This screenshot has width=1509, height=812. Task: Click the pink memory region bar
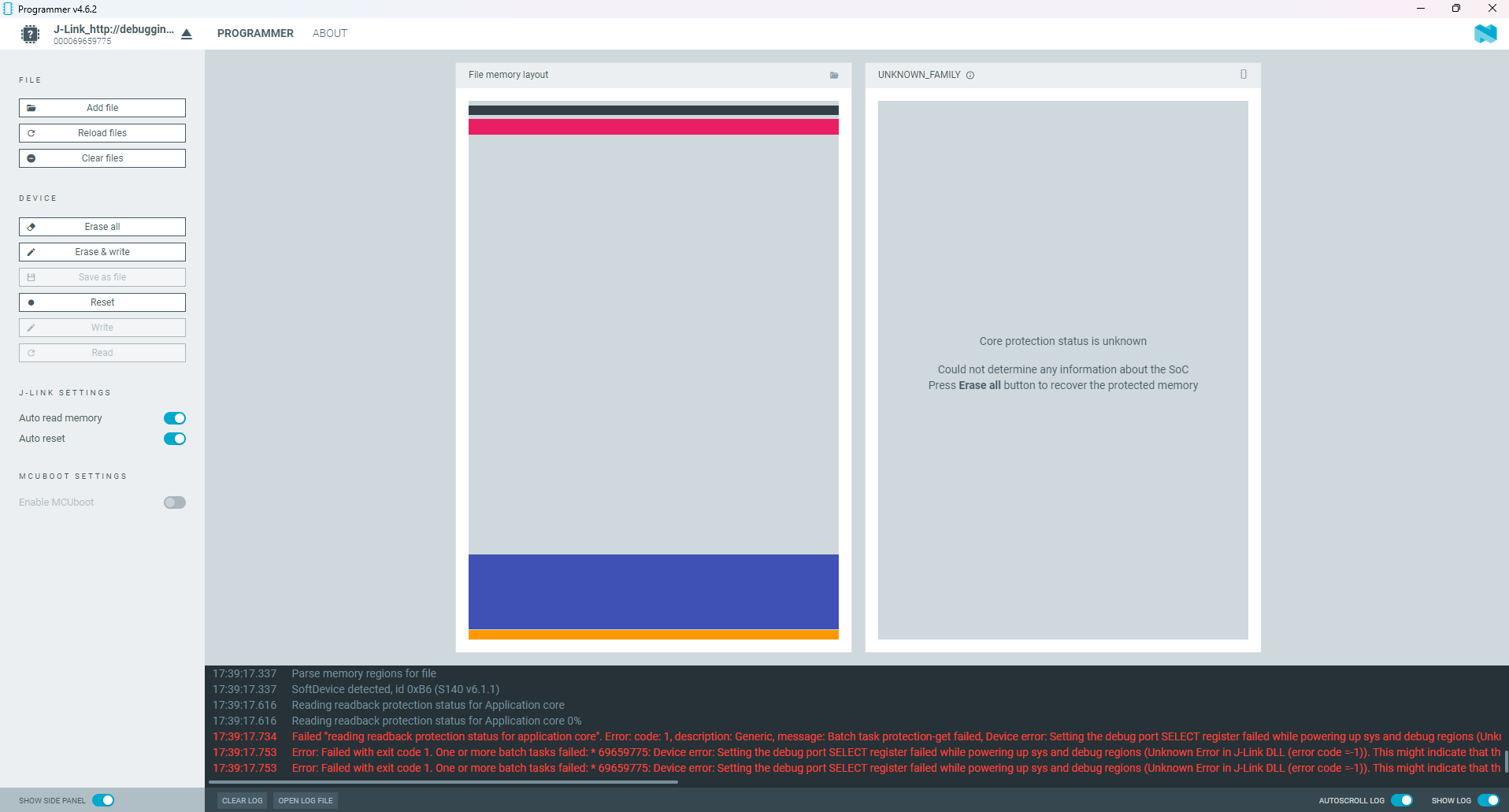pos(653,127)
